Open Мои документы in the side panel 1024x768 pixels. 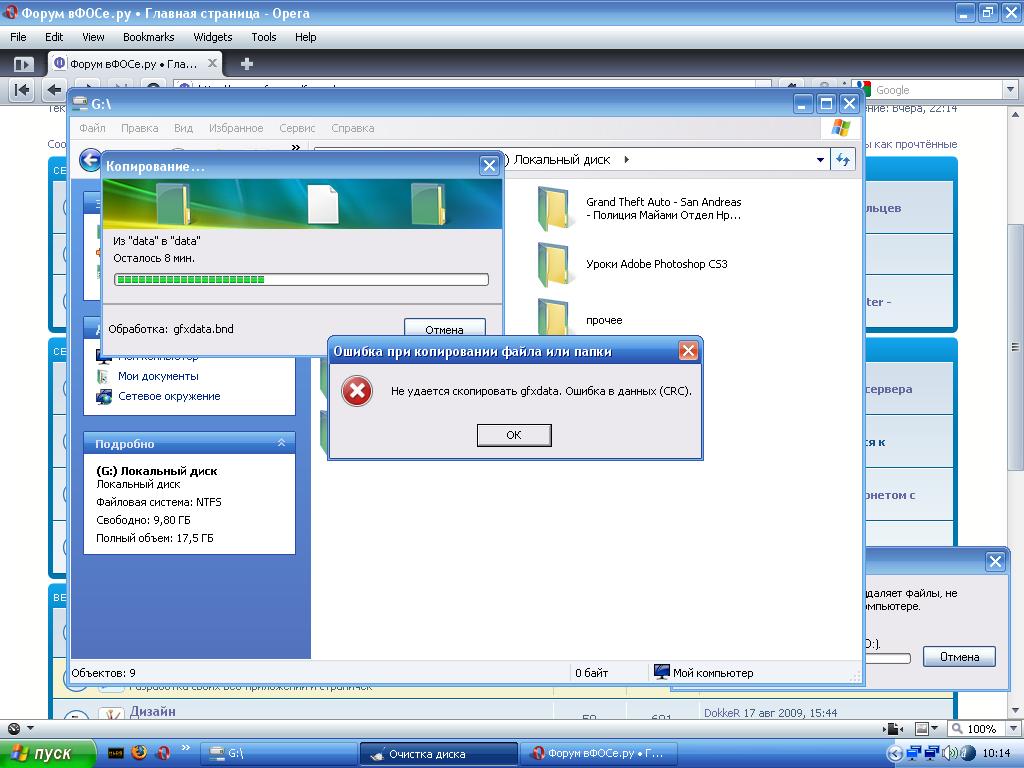158,376
